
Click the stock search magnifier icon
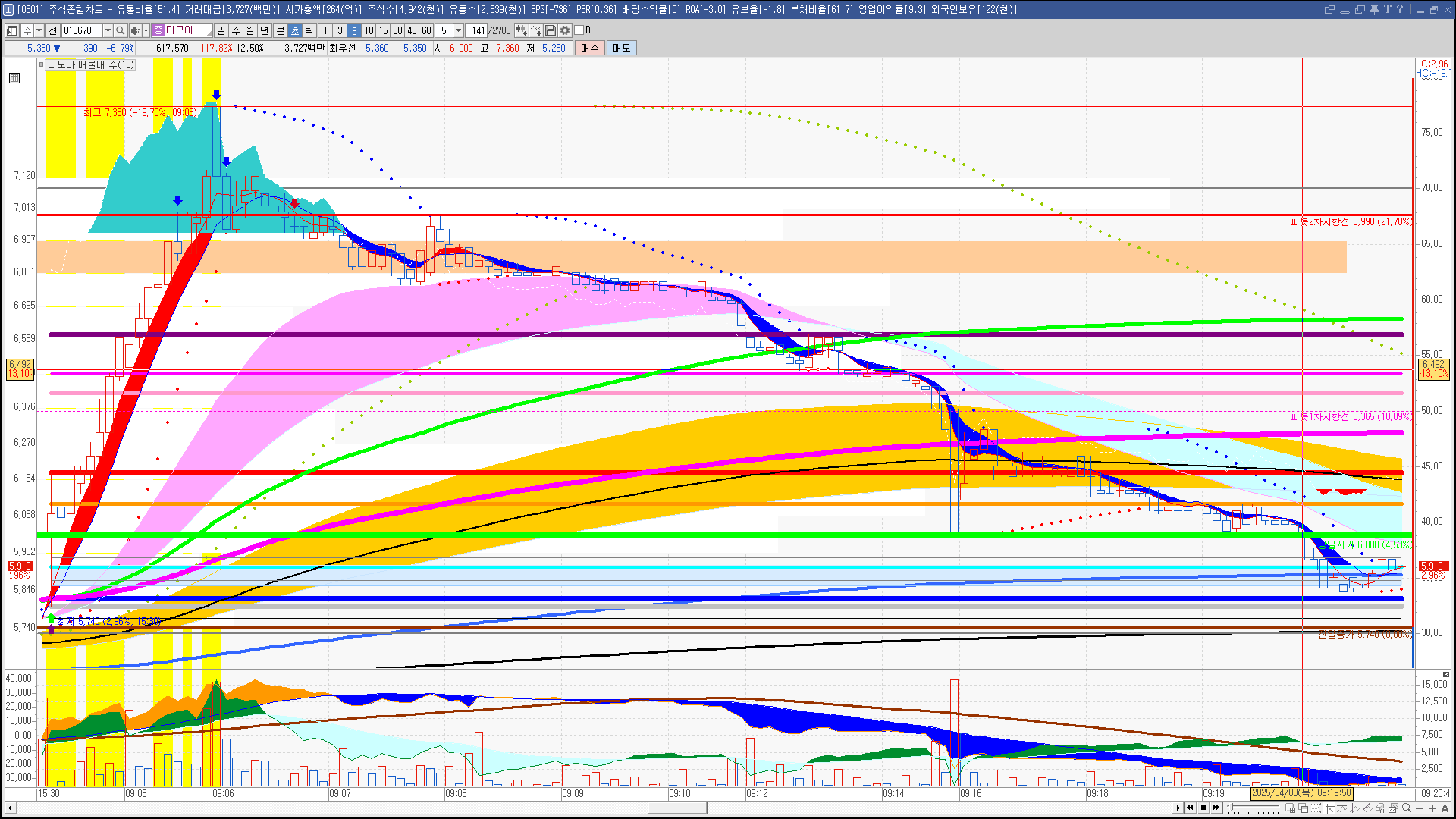[x=120, y=30]
